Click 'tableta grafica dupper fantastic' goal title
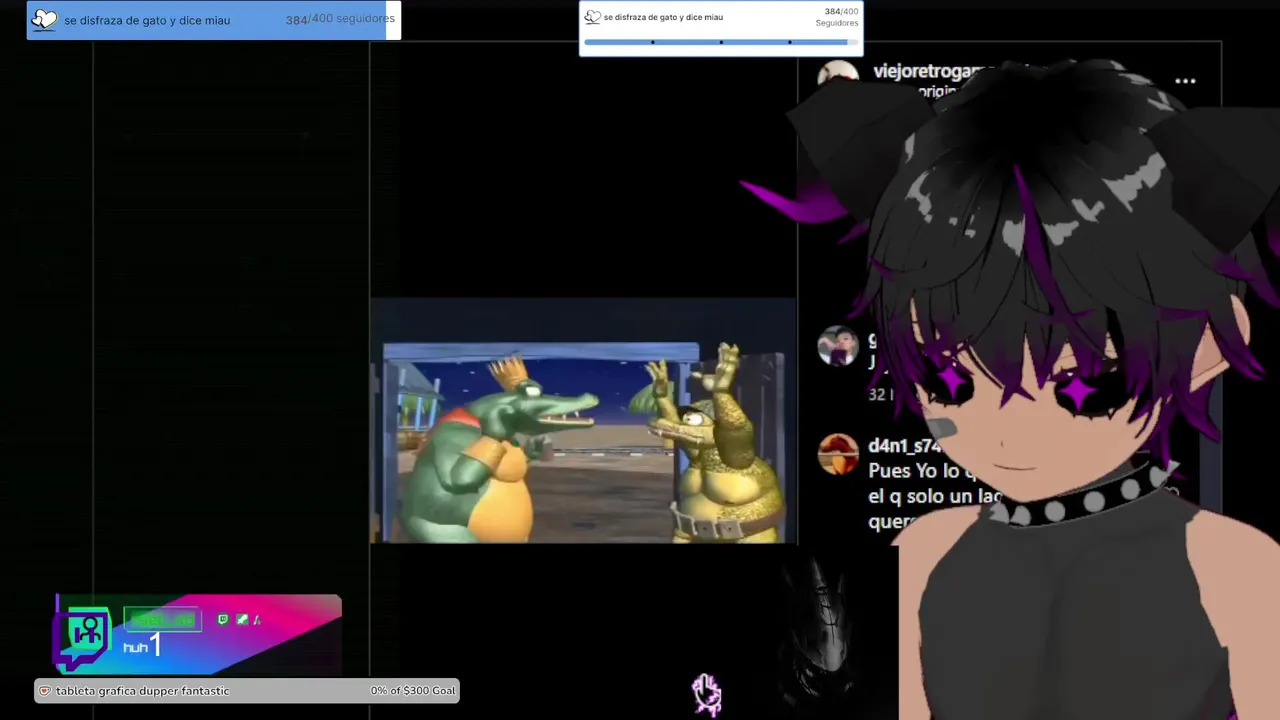1280x720 pixels. [x=142, y=691]
